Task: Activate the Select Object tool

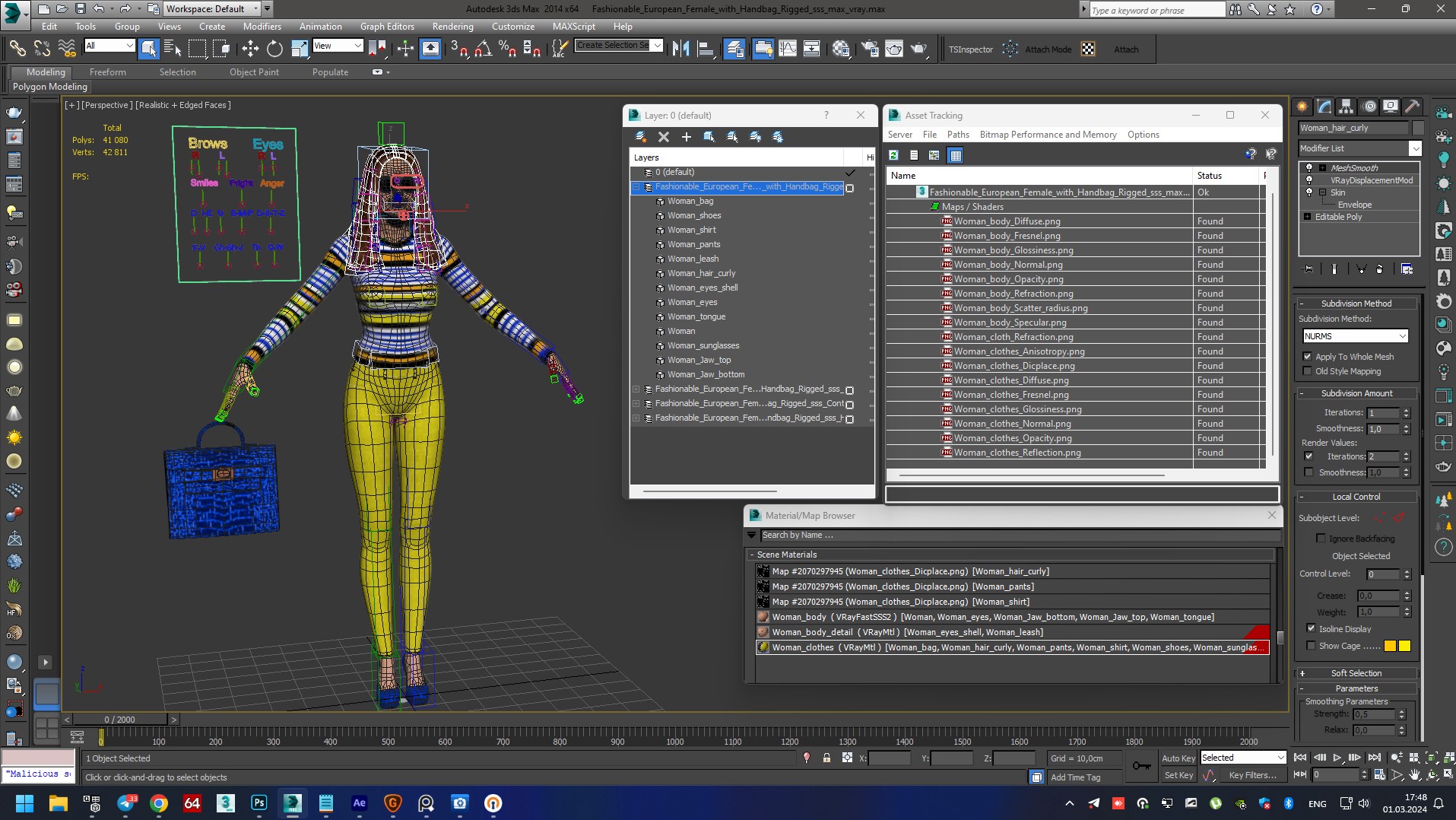Action: (x=148, y=49)
